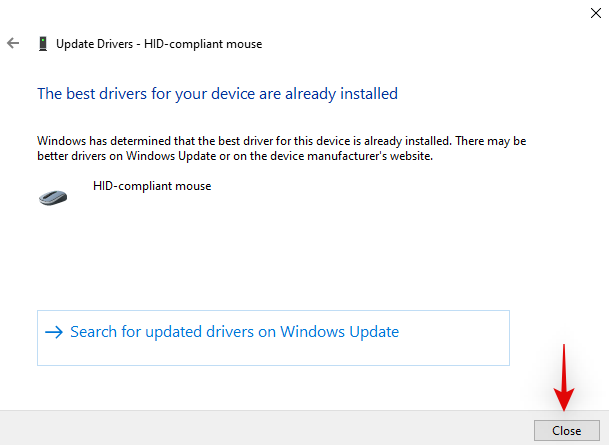Click the back arrow in the title bar
The image size is (609, 445).
[13, 44]
